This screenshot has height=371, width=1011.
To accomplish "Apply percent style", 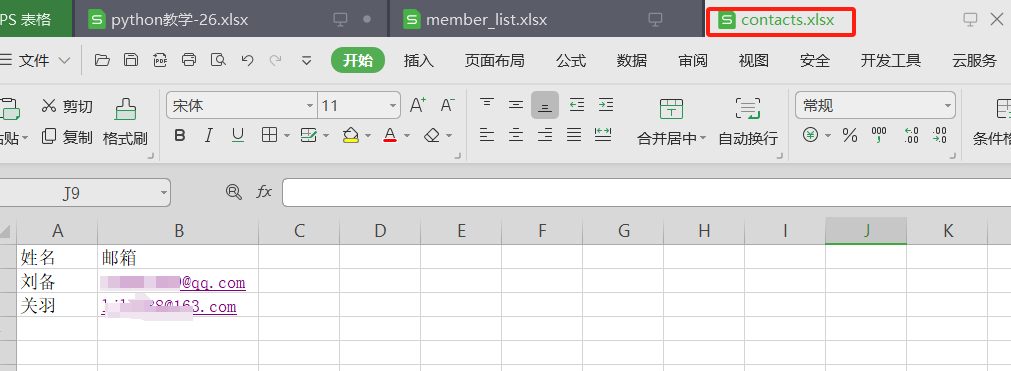I will tap(850, 135).
